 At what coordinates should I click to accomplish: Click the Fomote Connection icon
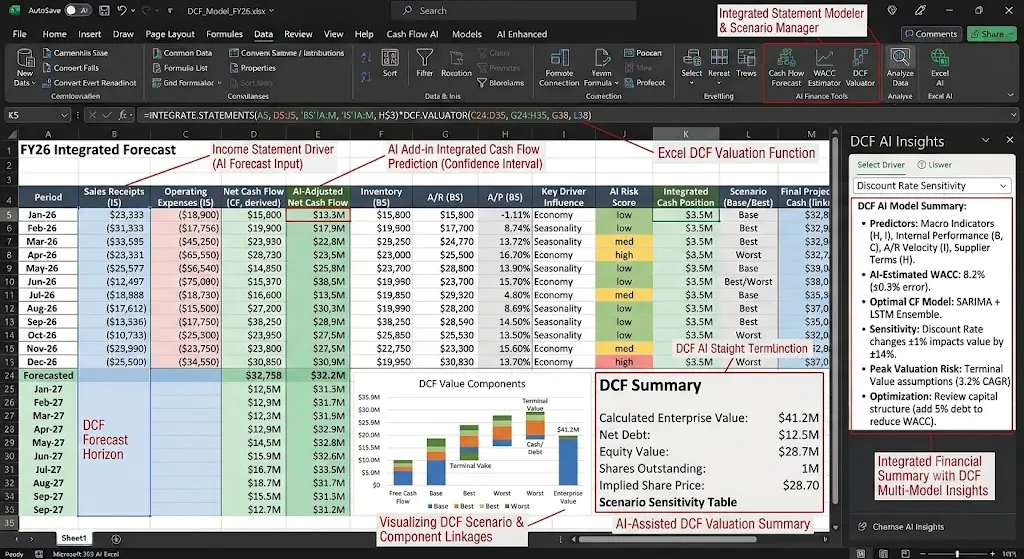click(x=559, y=67)
